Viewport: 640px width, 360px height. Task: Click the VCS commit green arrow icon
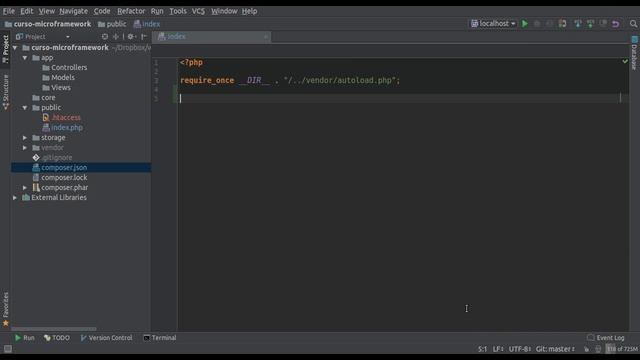point(590,24)
